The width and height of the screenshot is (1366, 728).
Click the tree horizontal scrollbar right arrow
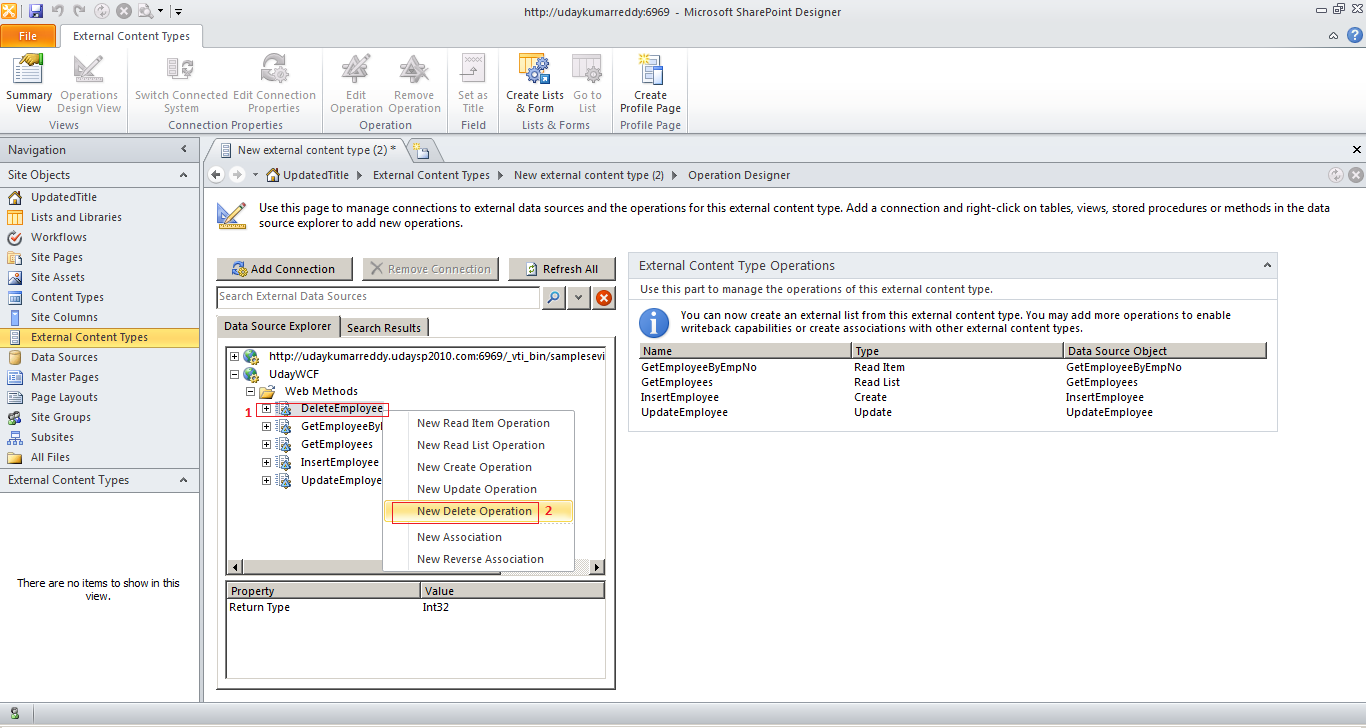[597, 567]
